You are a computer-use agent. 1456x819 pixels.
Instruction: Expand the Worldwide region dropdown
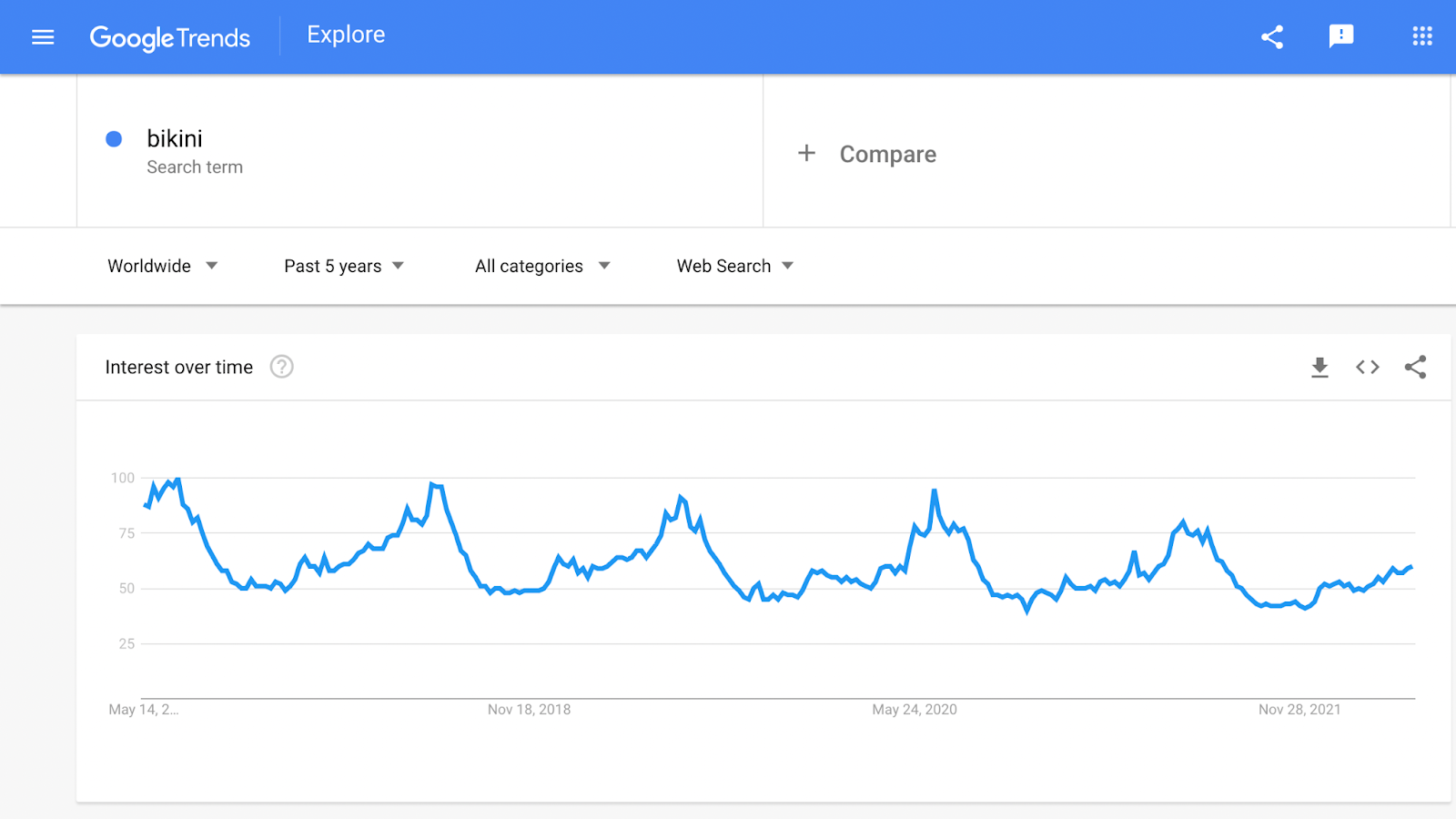pyautogui.click(x=162, y=266)
